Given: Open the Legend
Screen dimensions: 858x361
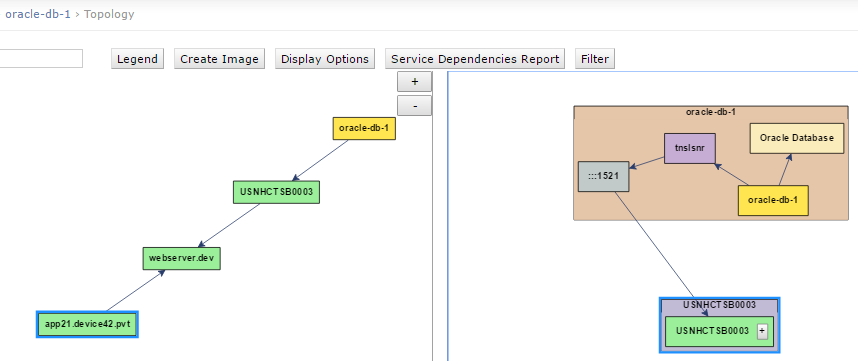Looking at the screenshot, I should [137, 59].
